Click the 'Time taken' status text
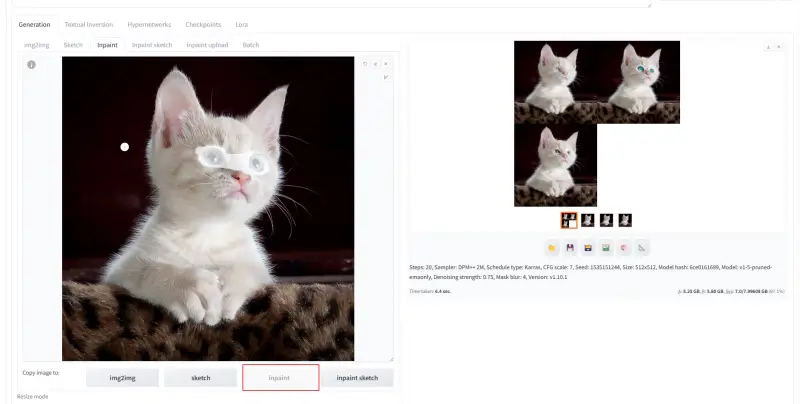800x404 pixels. (x=430, y=291)
